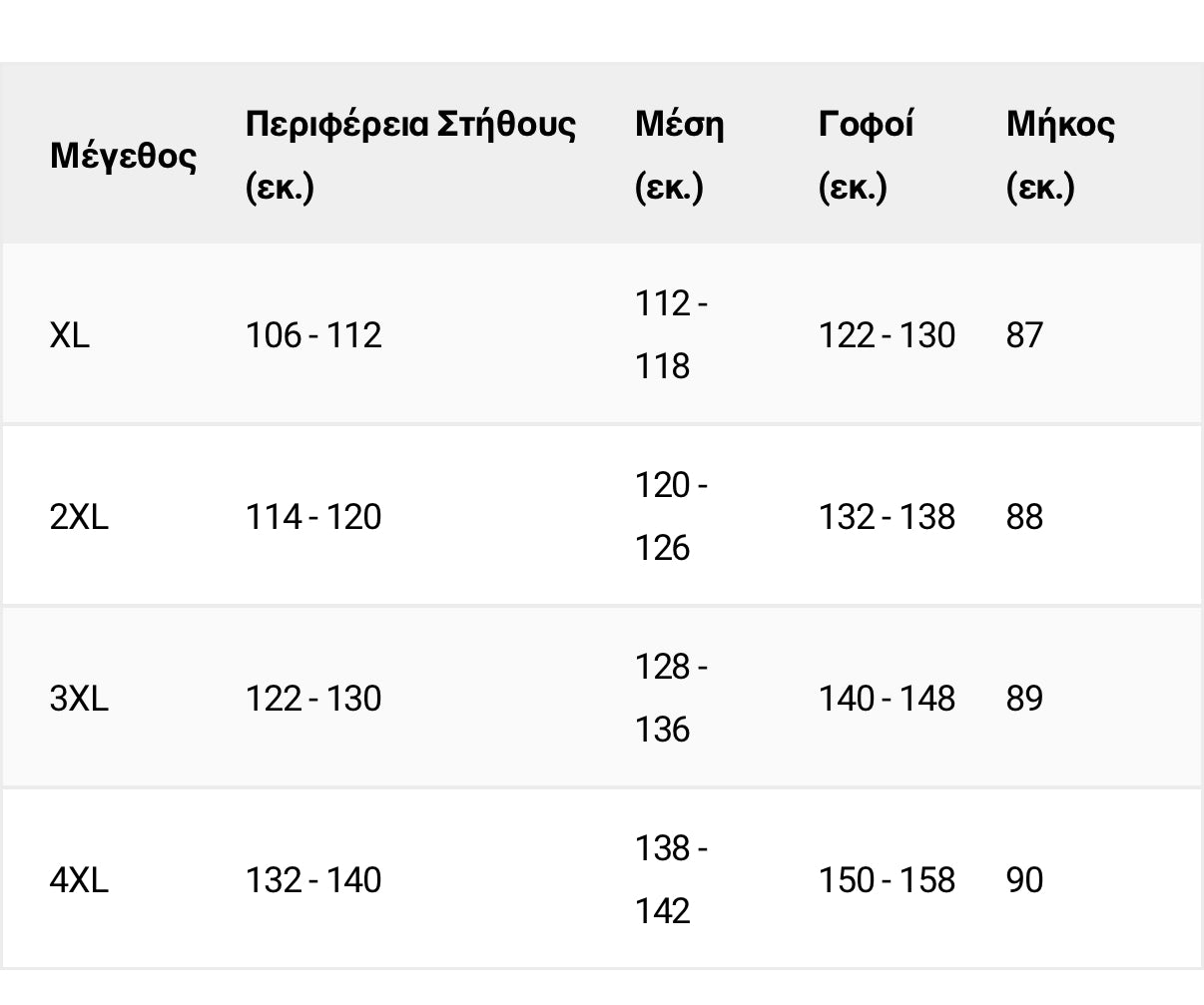Click hips value 132 - 138

[887, 517]
